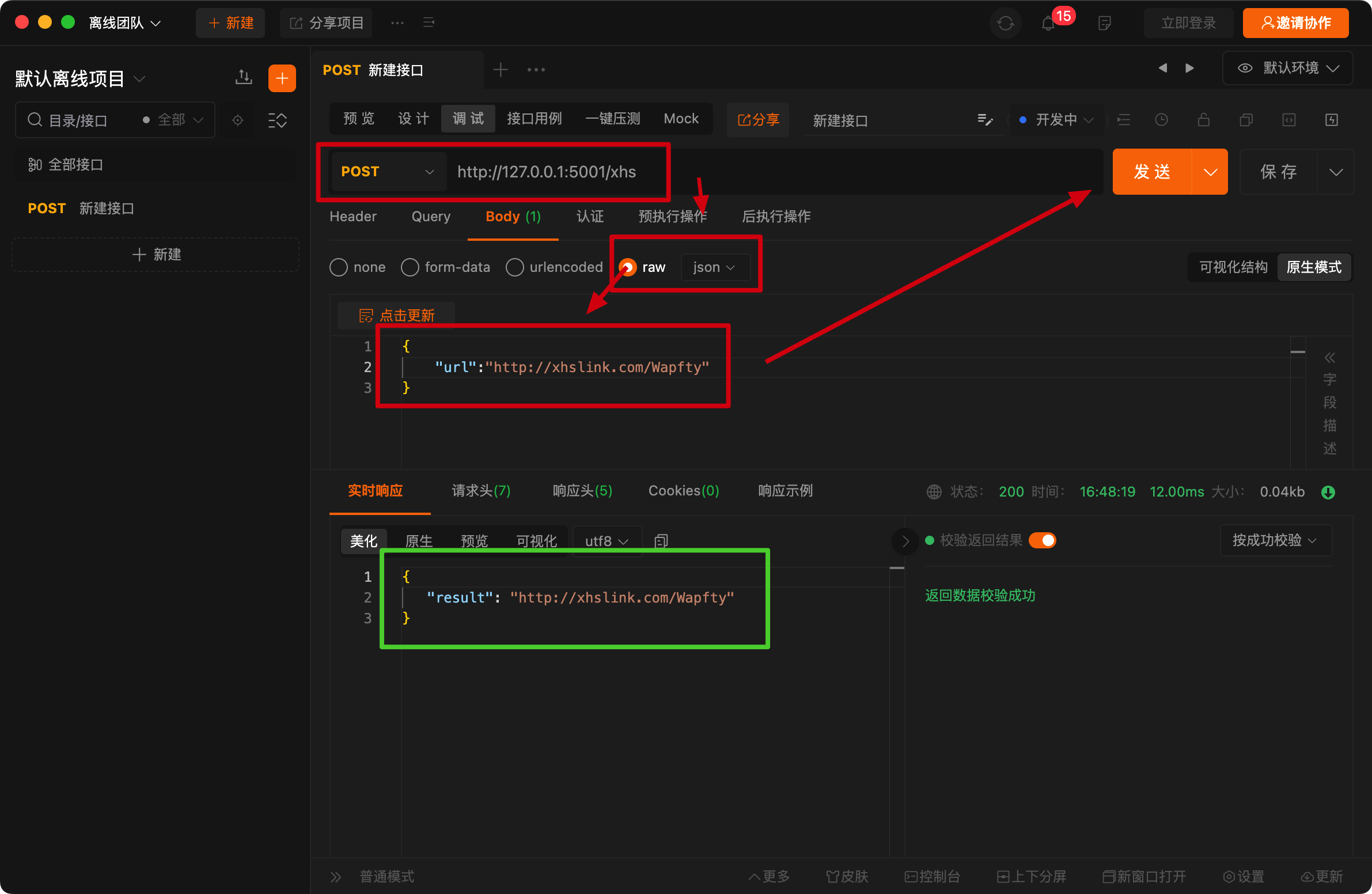
Task: Click the locate target icon near search
Action: pyautogui.click(x=237, y=120)
